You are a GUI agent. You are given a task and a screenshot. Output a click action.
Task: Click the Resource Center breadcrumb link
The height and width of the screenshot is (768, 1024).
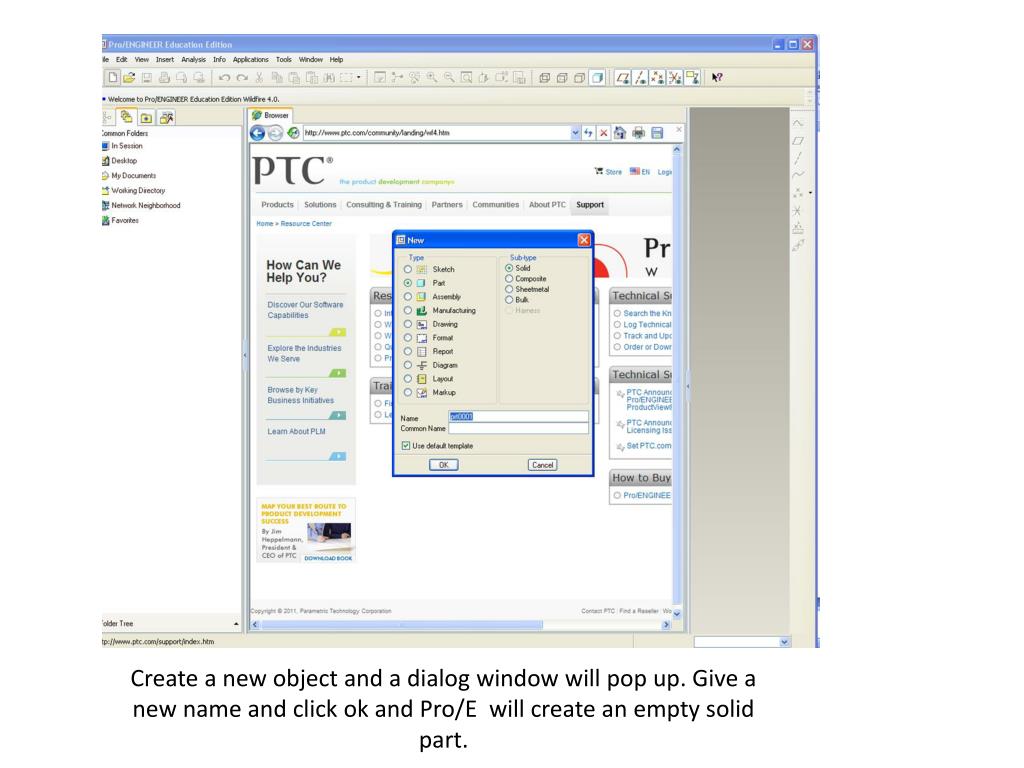tap(306, 224)
